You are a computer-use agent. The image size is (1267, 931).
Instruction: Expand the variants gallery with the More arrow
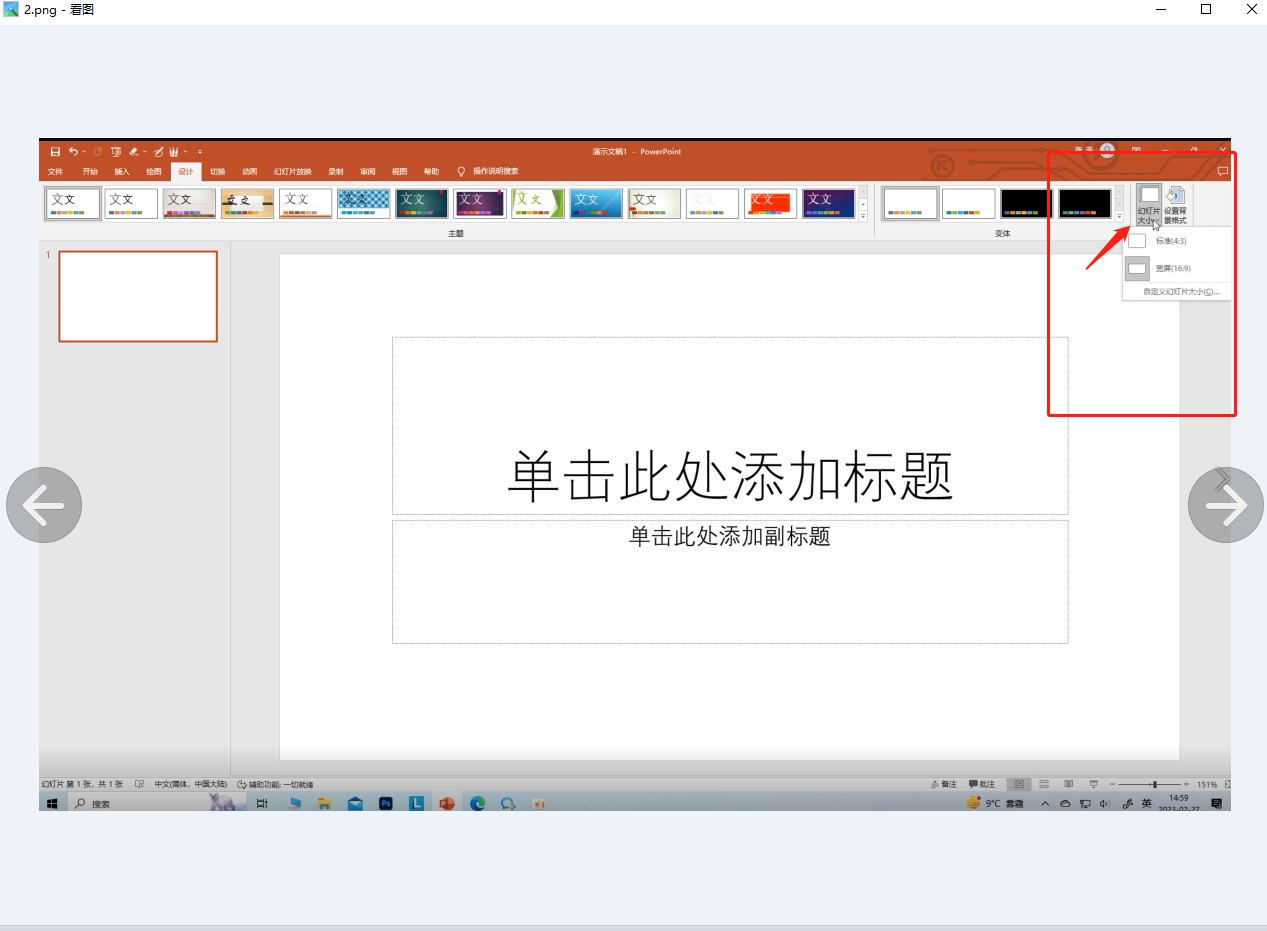pyautogui.click(x=1119, y=216)
